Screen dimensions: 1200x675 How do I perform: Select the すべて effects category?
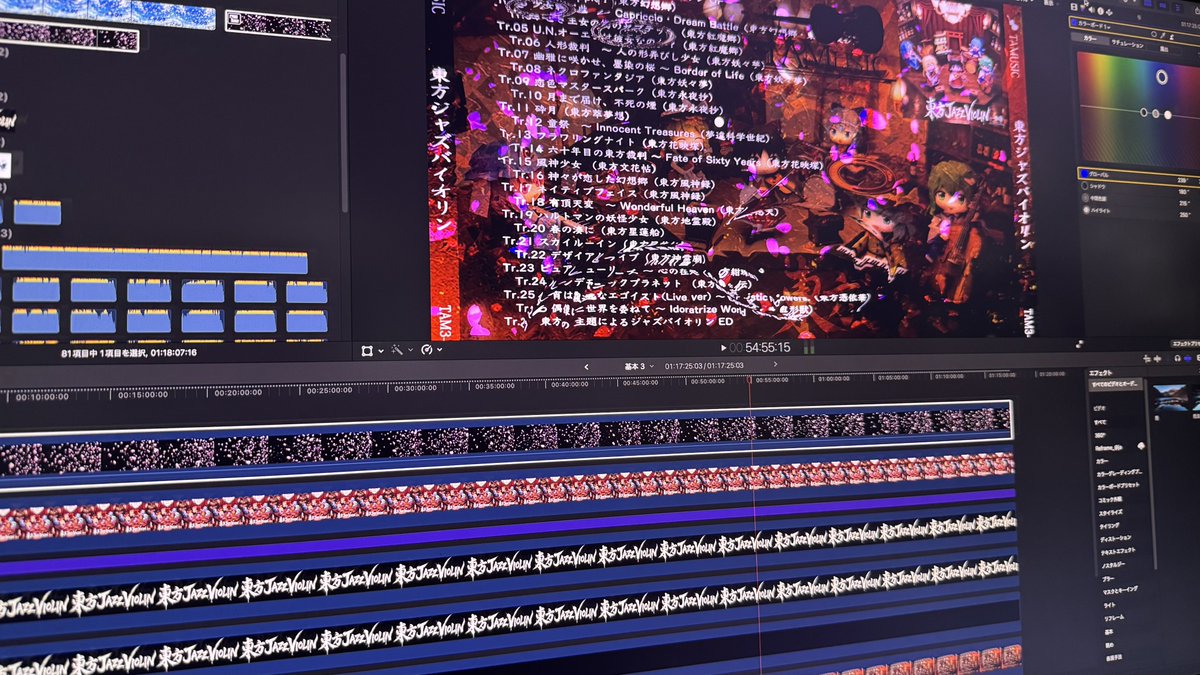1099,422
